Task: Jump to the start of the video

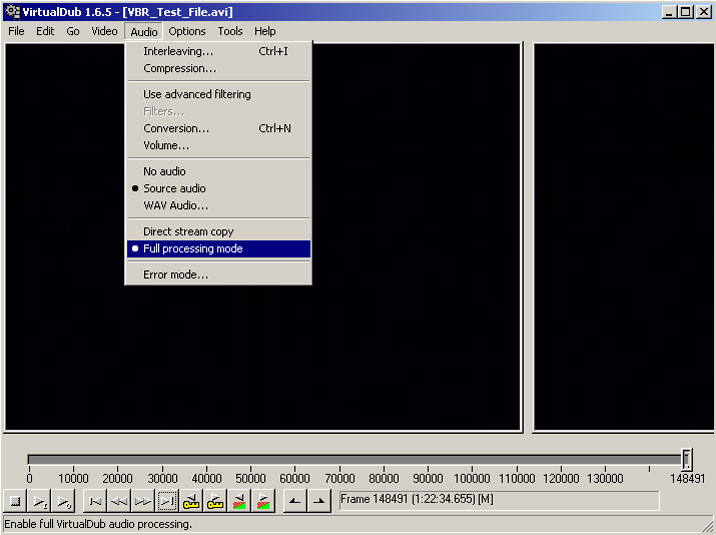Action: [95, 501]
